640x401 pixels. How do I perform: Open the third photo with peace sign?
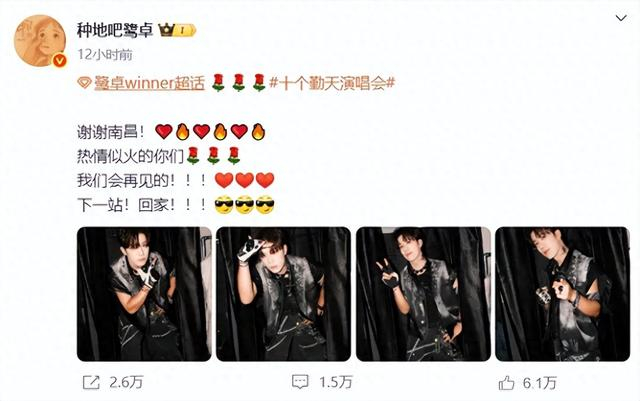[x=423, y=294]
